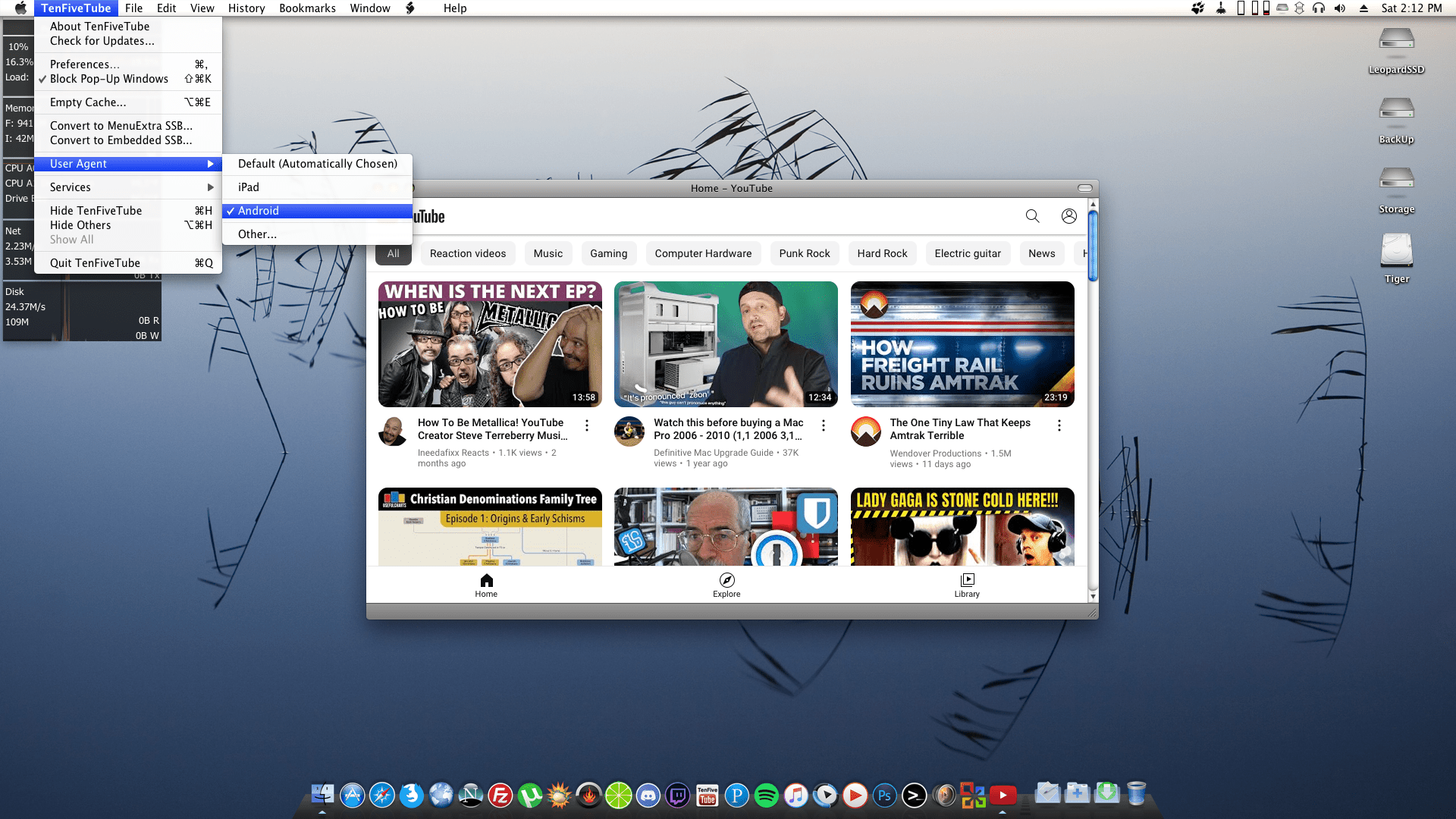Open Terminal from the Dock
The height and width of the screenshot is (819, 1456).
tap(914, 795)
